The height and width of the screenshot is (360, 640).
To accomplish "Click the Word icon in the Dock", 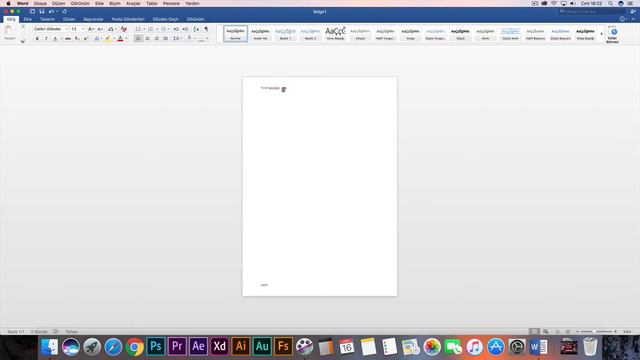I will [538, 347].
